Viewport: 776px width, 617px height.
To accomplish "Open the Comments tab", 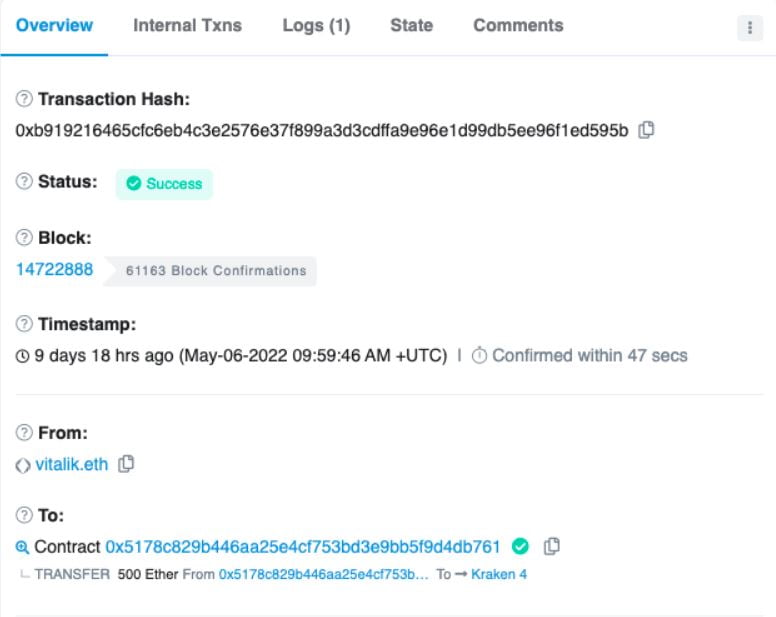I will (518, 26).
